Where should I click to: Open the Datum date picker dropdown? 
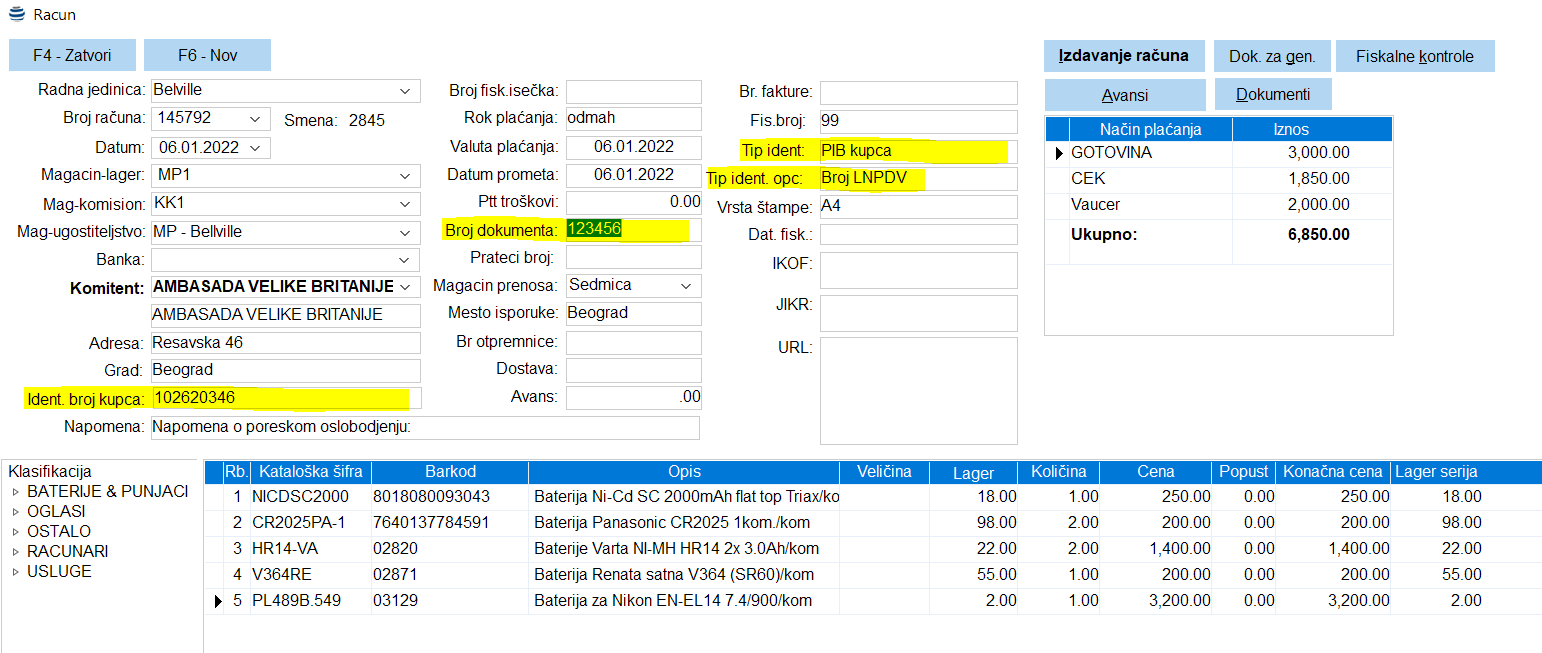click(257, 148)
